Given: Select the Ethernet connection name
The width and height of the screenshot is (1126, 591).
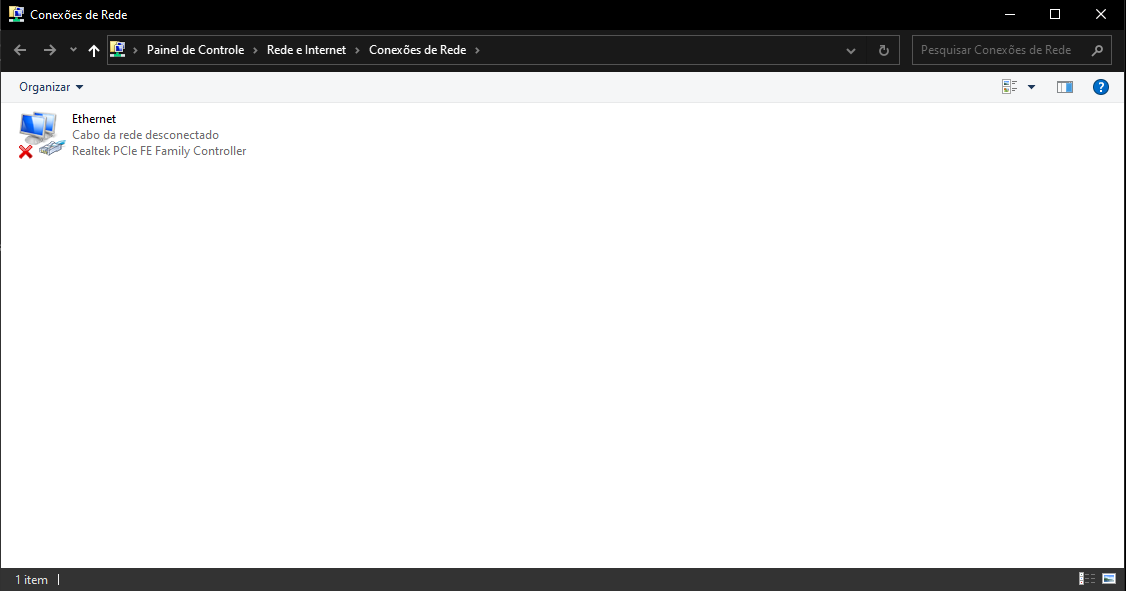Looking at the screenshot, I should click(94, 118).
